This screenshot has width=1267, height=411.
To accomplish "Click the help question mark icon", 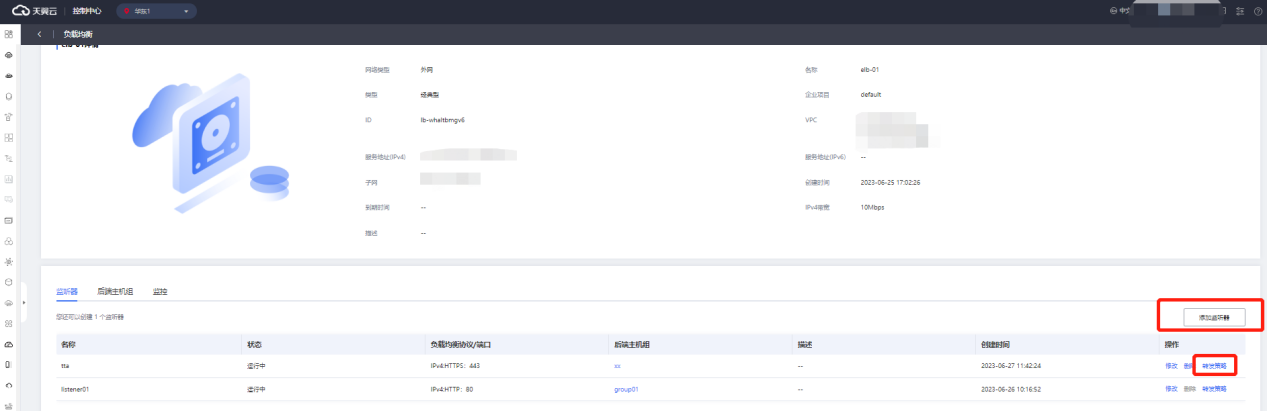I will point(1257,11).
